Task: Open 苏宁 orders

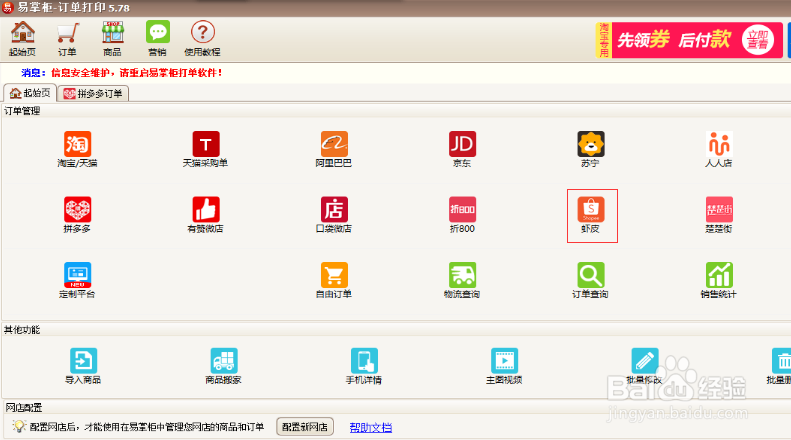Action: [591, 149]
